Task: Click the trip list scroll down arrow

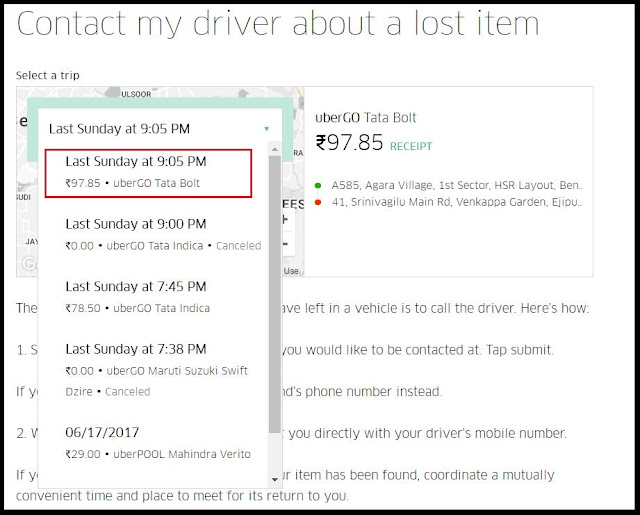Action: coord(275,479)
